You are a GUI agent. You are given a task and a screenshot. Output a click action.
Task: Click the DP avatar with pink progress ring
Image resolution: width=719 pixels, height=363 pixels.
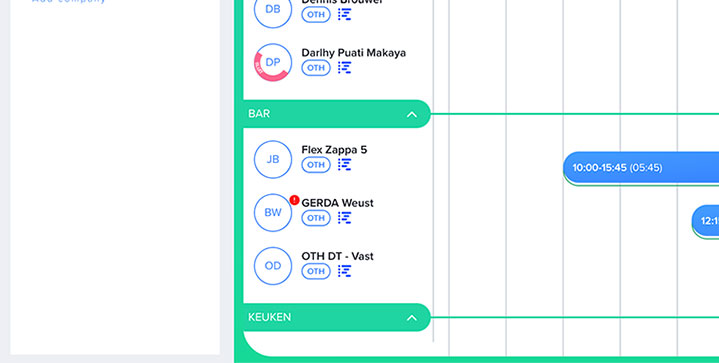click(273, 62)
